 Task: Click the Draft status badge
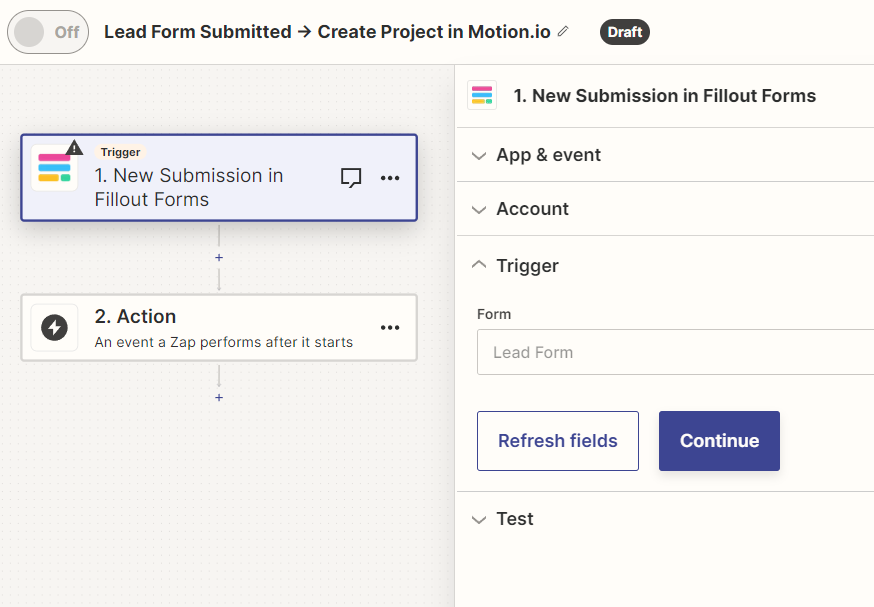624,32
